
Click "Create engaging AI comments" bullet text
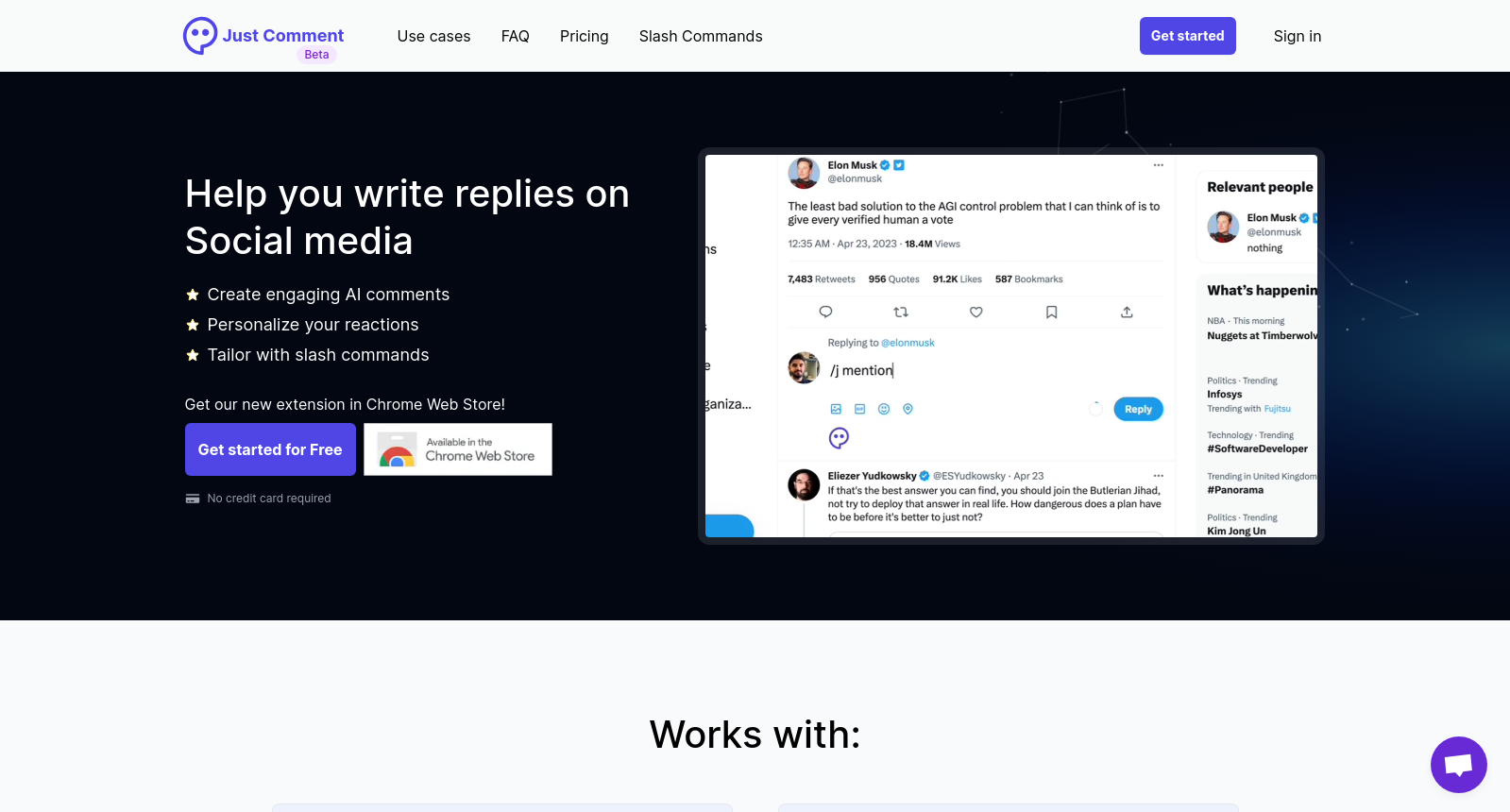329,295
